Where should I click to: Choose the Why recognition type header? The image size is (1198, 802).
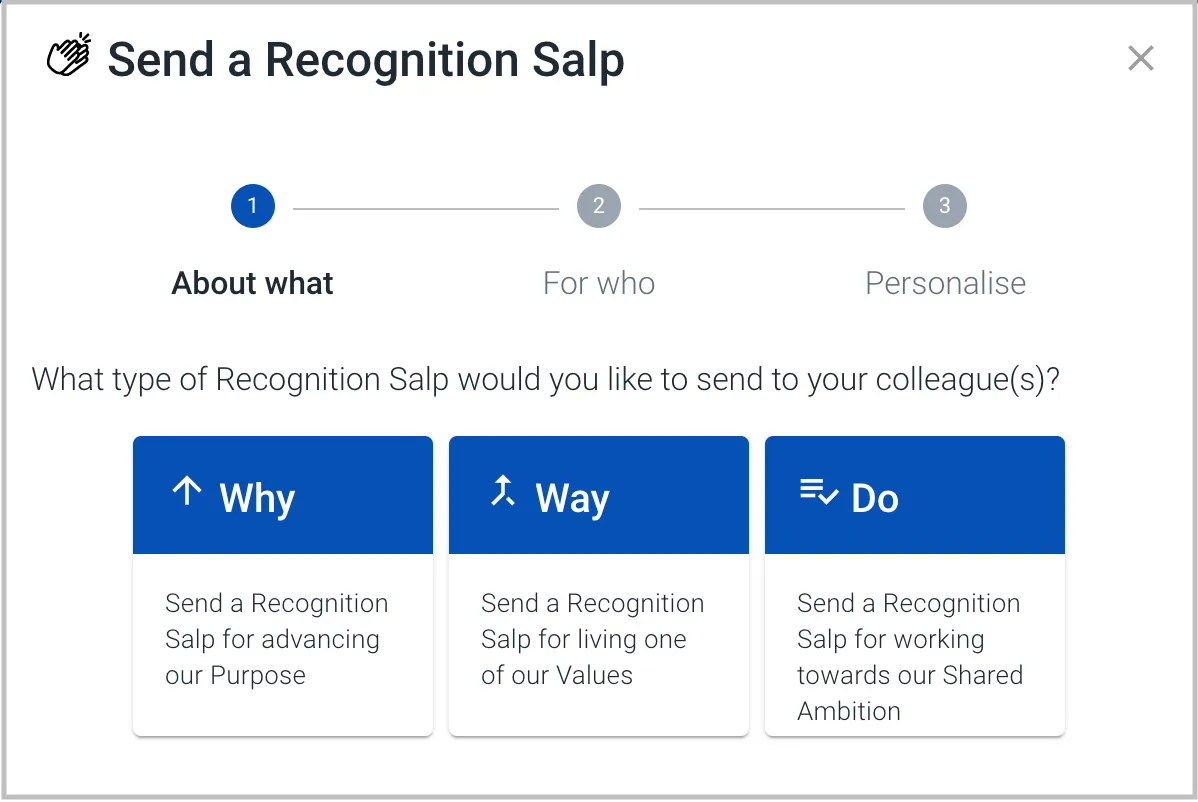(x=283, y=495)
